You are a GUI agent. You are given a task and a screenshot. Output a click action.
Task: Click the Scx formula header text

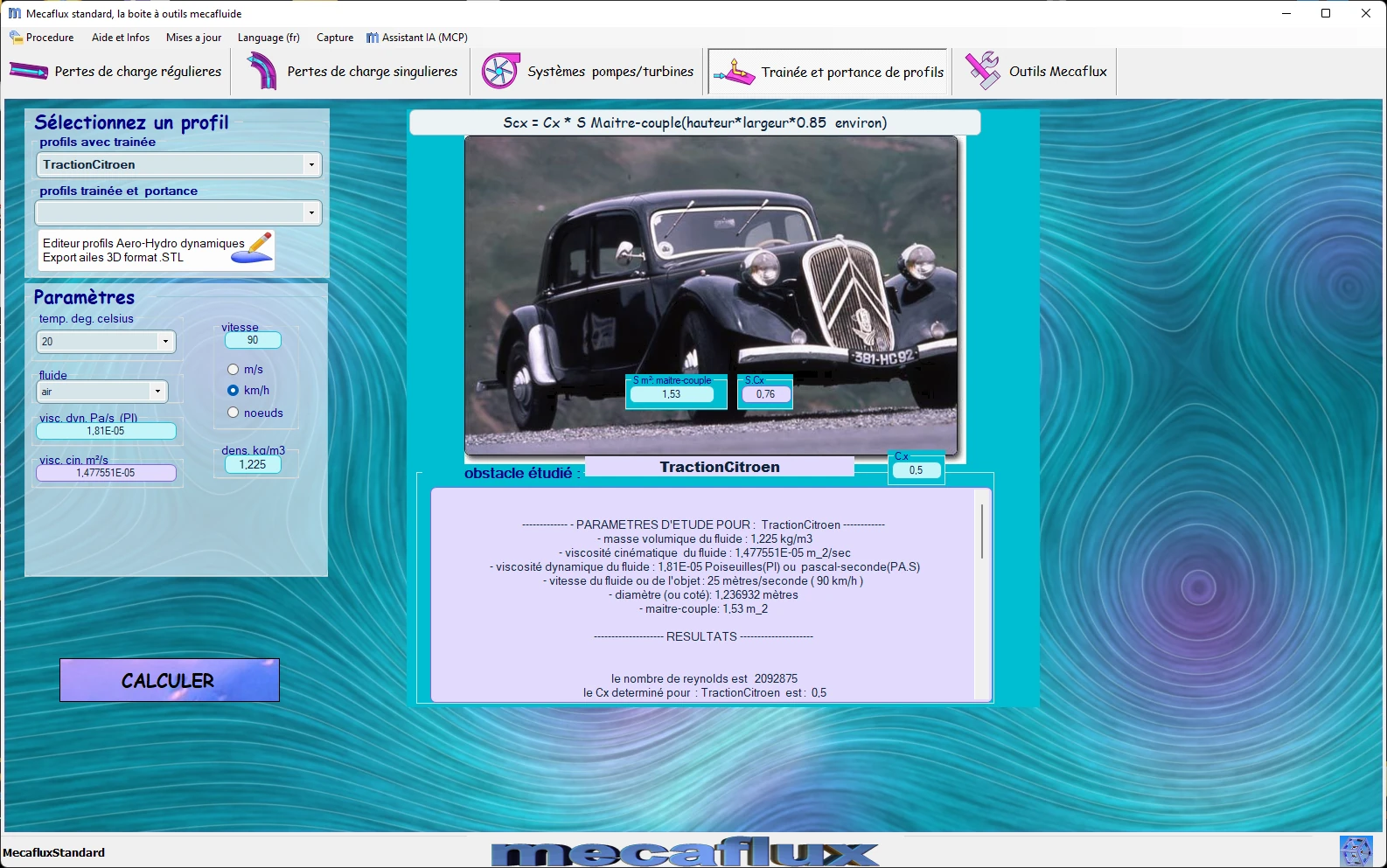(694, 122)
